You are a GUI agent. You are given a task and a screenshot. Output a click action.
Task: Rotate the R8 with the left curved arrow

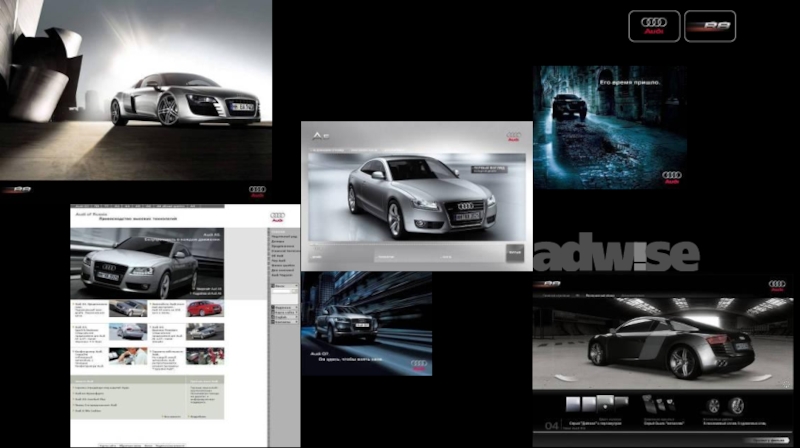point(565,378)
